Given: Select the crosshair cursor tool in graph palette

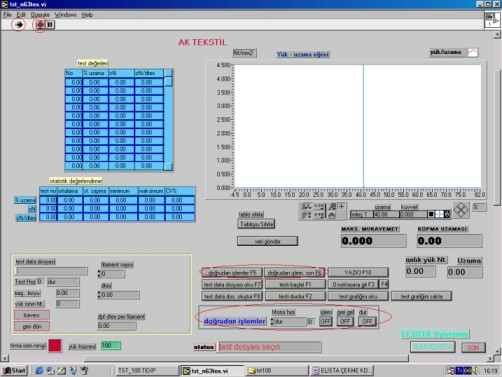Looking at the screenshot, I should pyautogui.click(x=342, y=207).
